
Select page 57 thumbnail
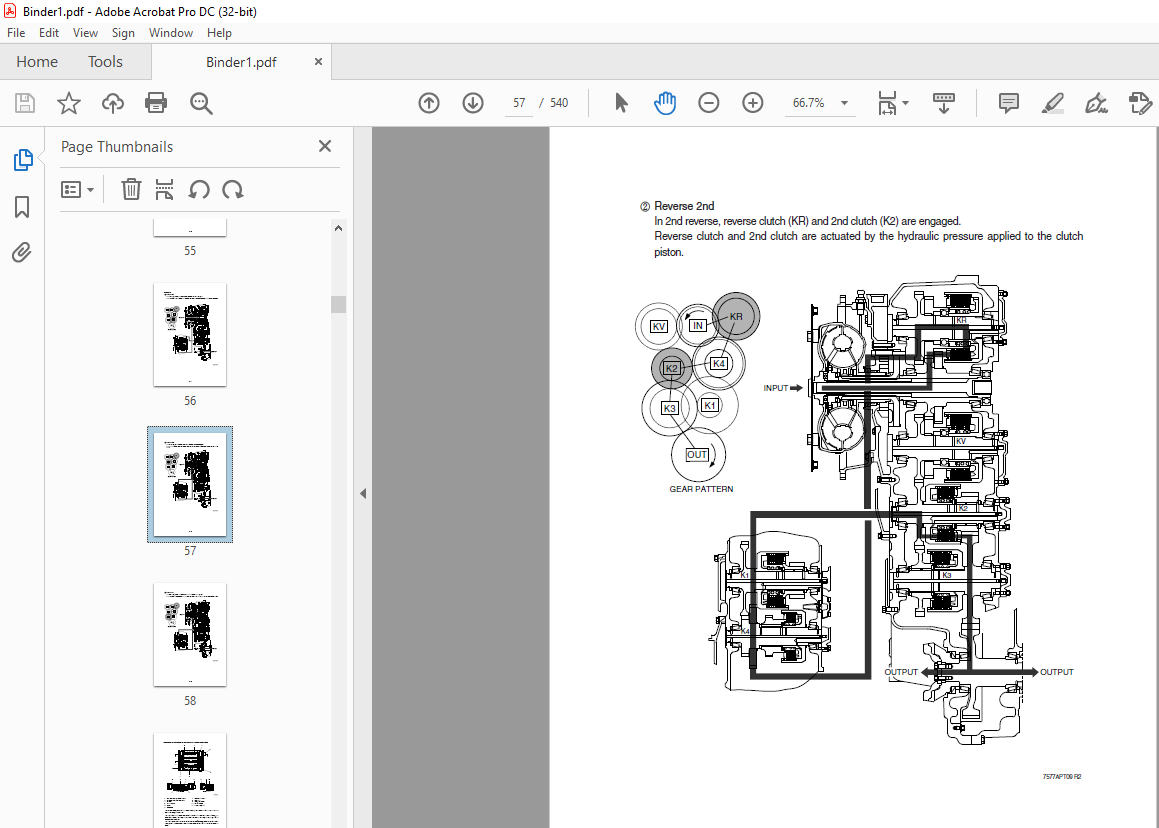tap(190, 484)
